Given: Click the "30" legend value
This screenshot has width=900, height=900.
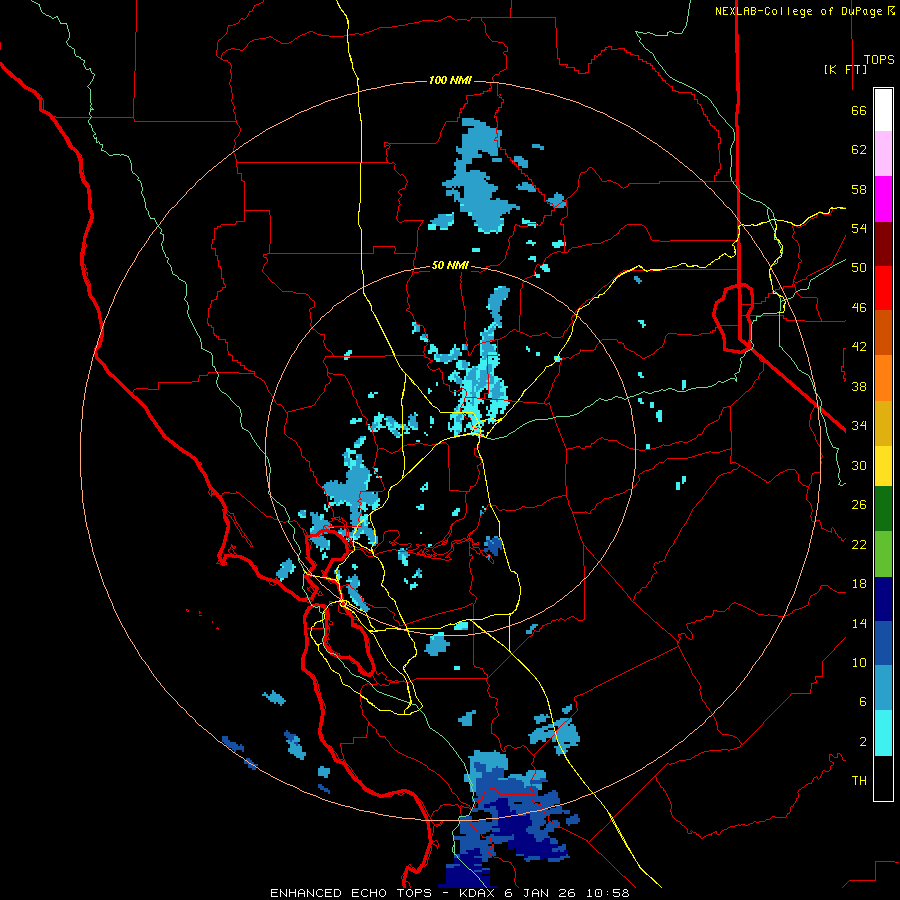Looking at the screenshot, I should [859, 465].
